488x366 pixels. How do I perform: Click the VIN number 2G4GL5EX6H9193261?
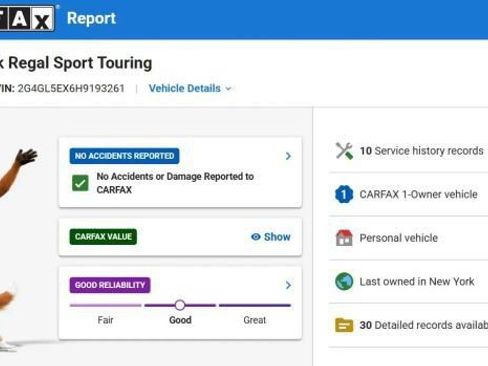point(71,88)
